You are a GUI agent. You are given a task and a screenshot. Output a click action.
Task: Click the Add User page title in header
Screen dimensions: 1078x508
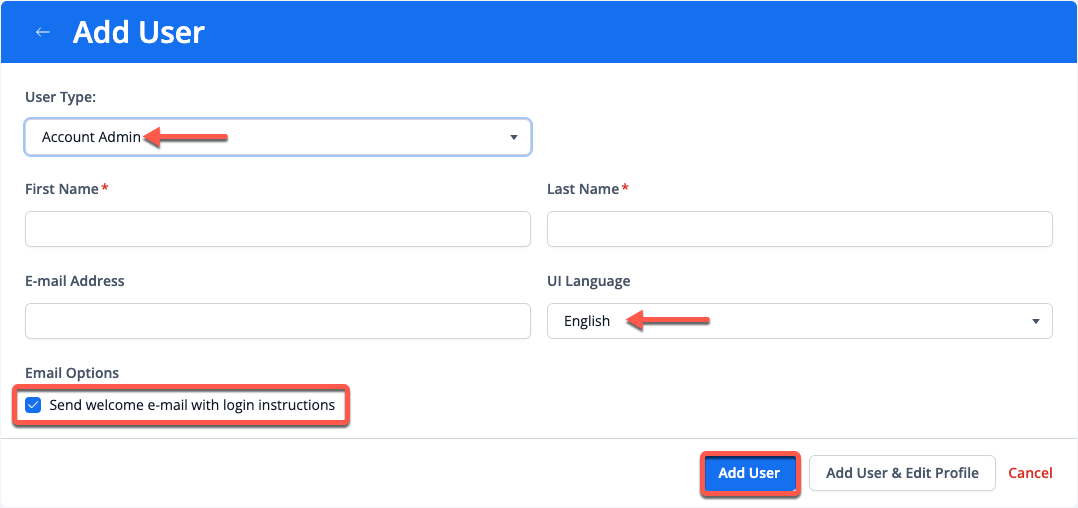click(x=139, y=32)
